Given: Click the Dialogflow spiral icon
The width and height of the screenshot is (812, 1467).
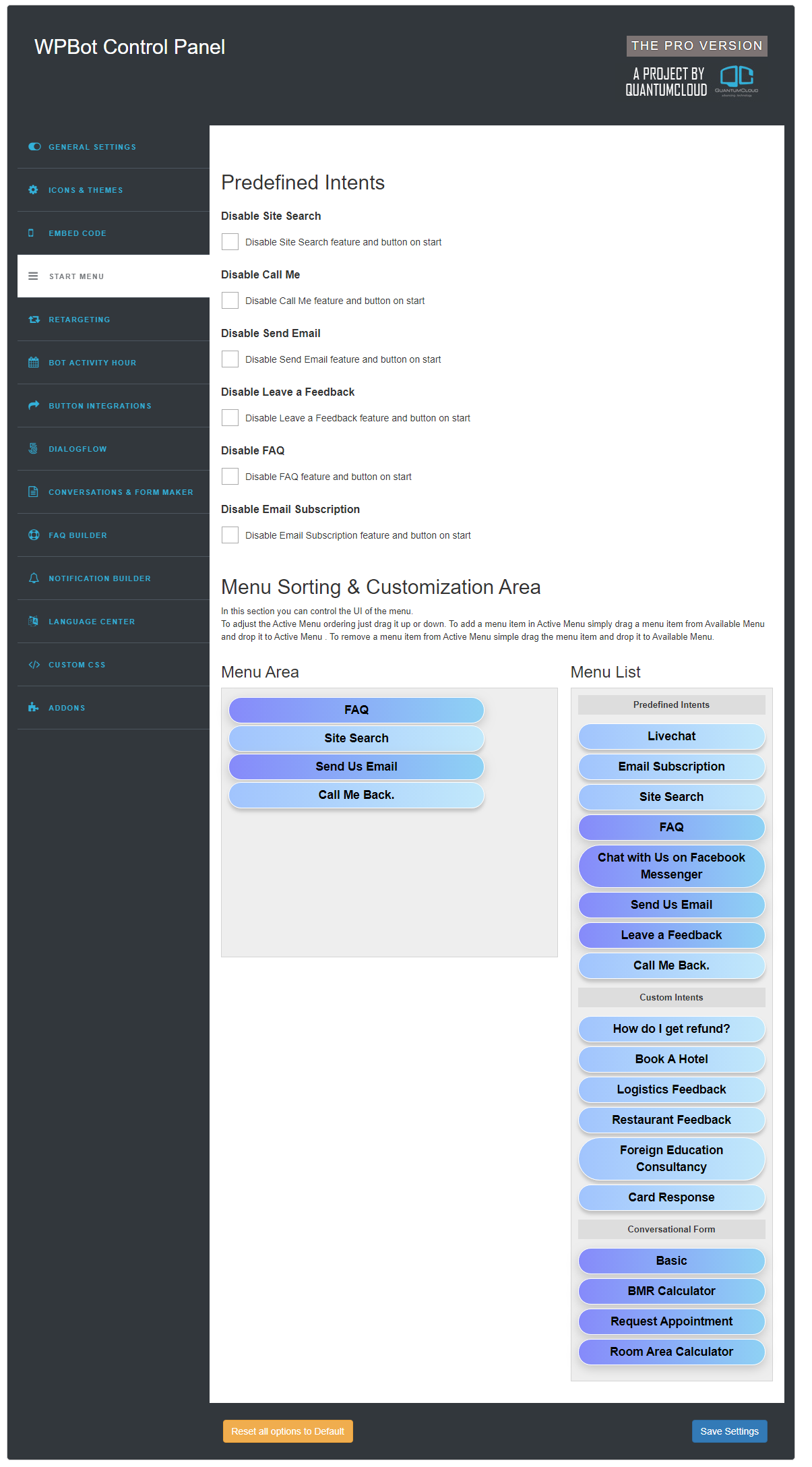Looking at the screenshot, I should pos(33,449).
